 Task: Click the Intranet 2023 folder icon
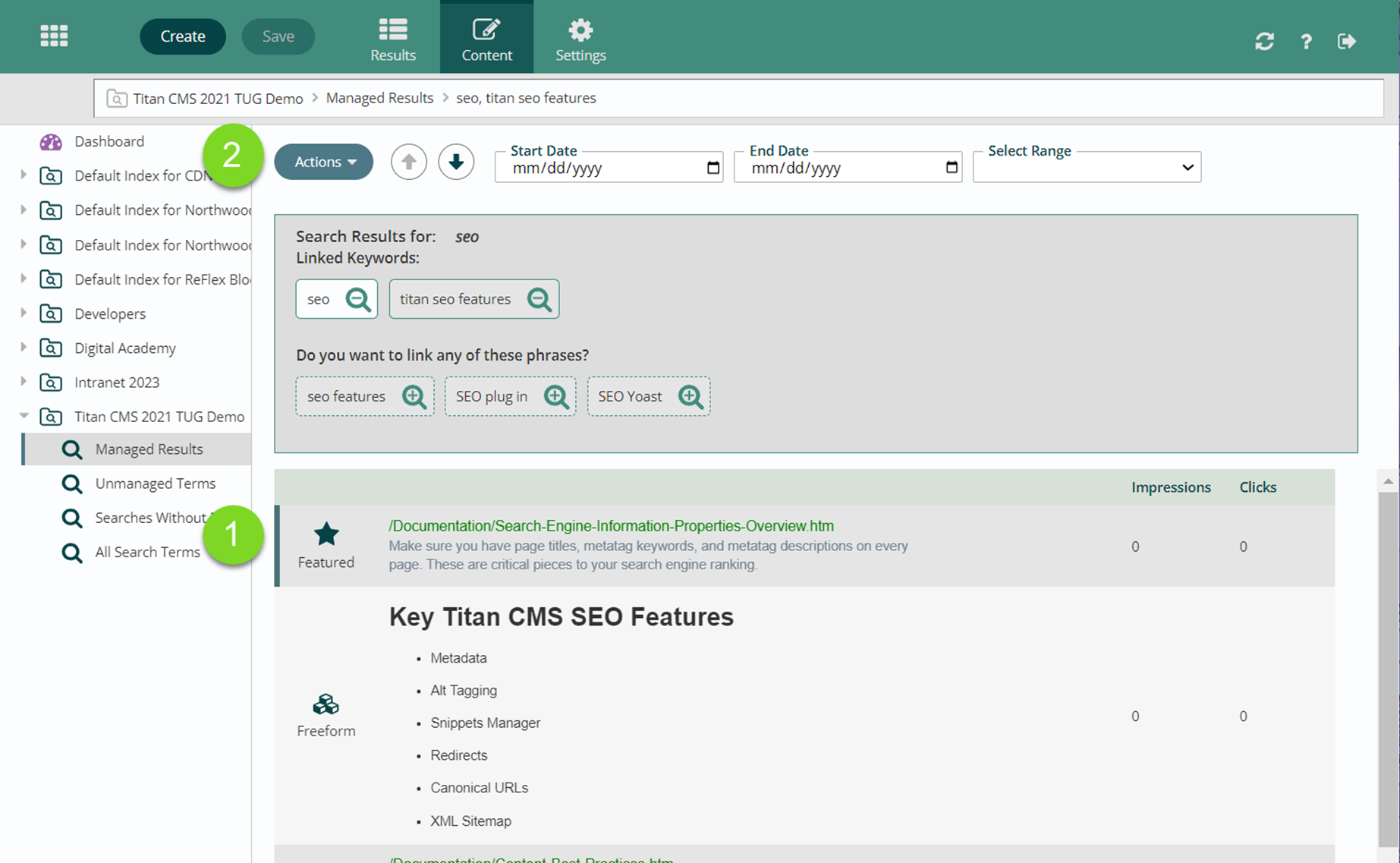(51, 383)
